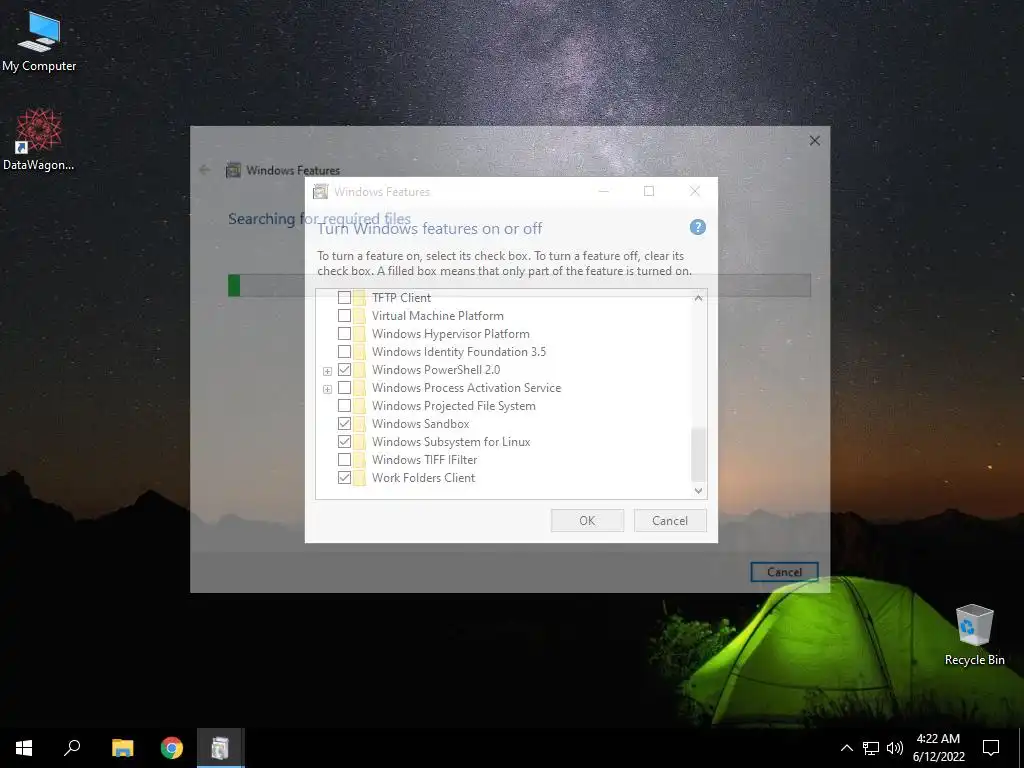Click the folder icon beside Work Folders Client
The width and height of the screenshot is (1024, 768).
(359, 478)
